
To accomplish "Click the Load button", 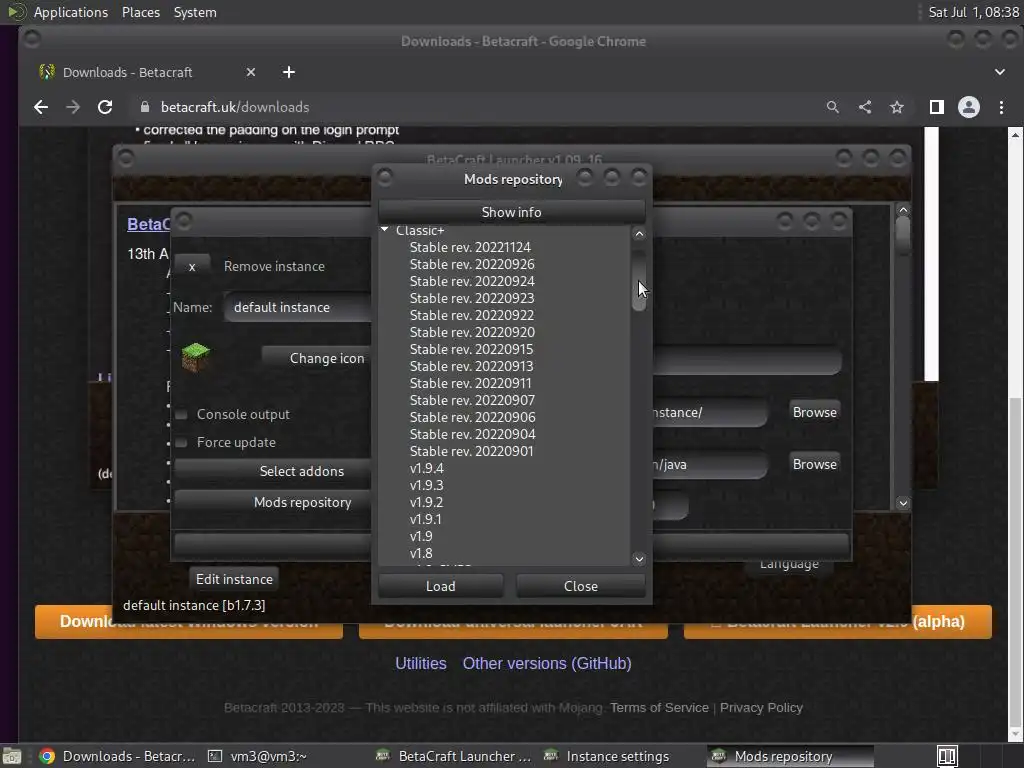I will pos(441,586).
